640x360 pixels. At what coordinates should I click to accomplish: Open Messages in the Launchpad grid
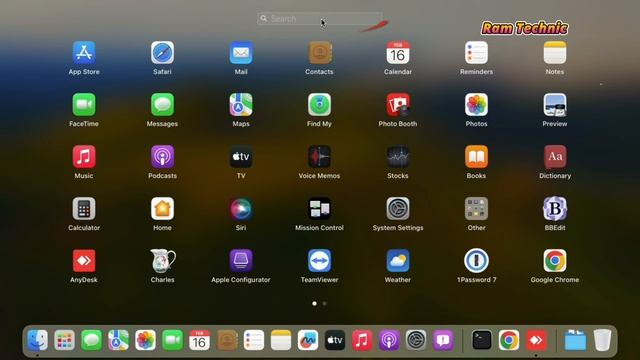162,104
